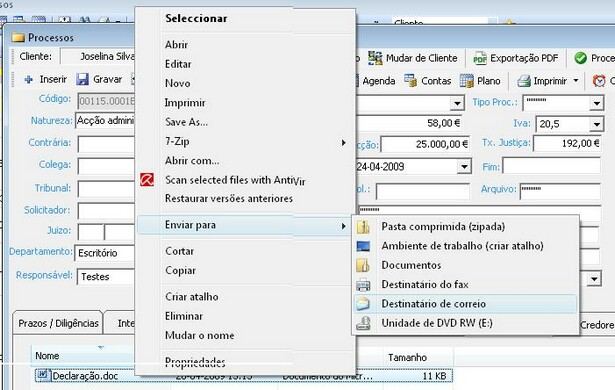615x390 pixels.
Task: Click the Inserir plus icon
Action: 29,80
